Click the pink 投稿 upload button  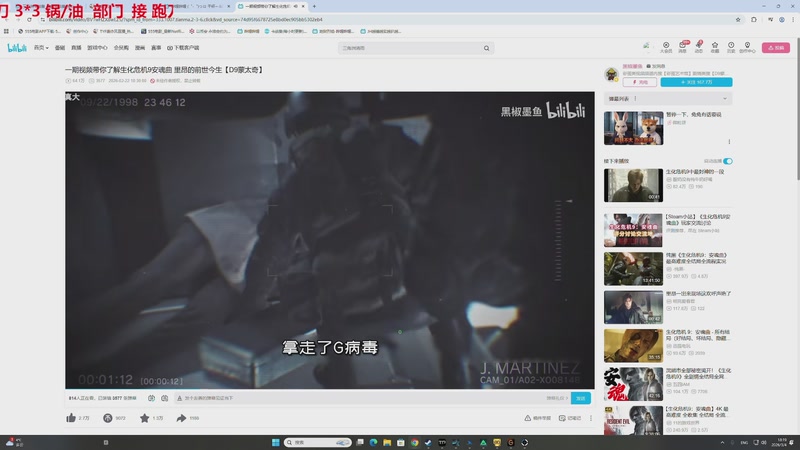click(x=776, y=47)
